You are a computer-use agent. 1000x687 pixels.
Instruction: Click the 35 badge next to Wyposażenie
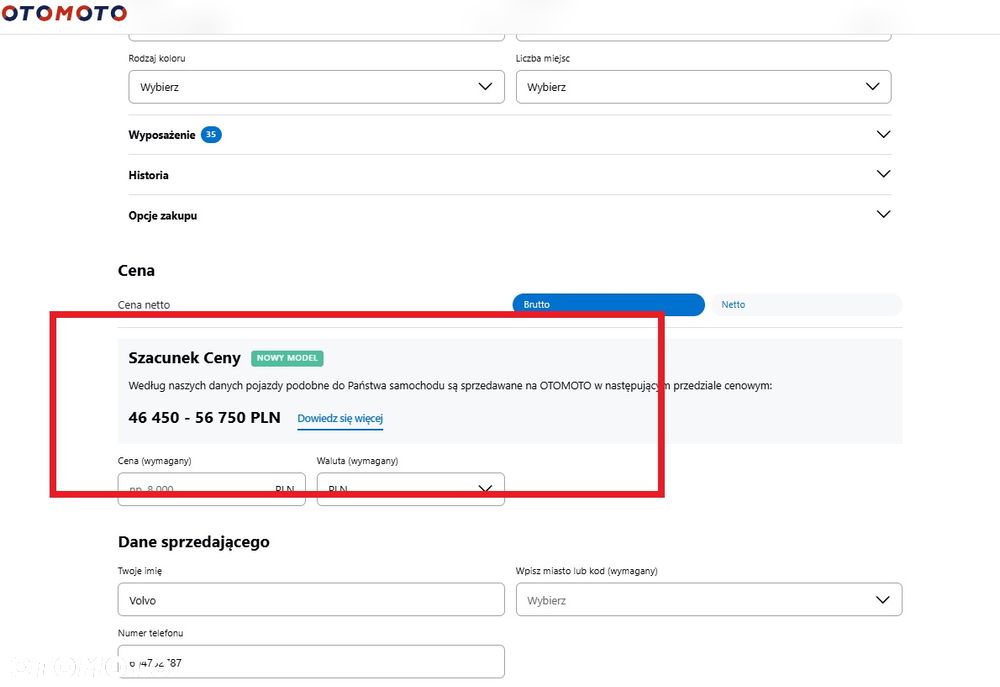click(x=211, y=135)
